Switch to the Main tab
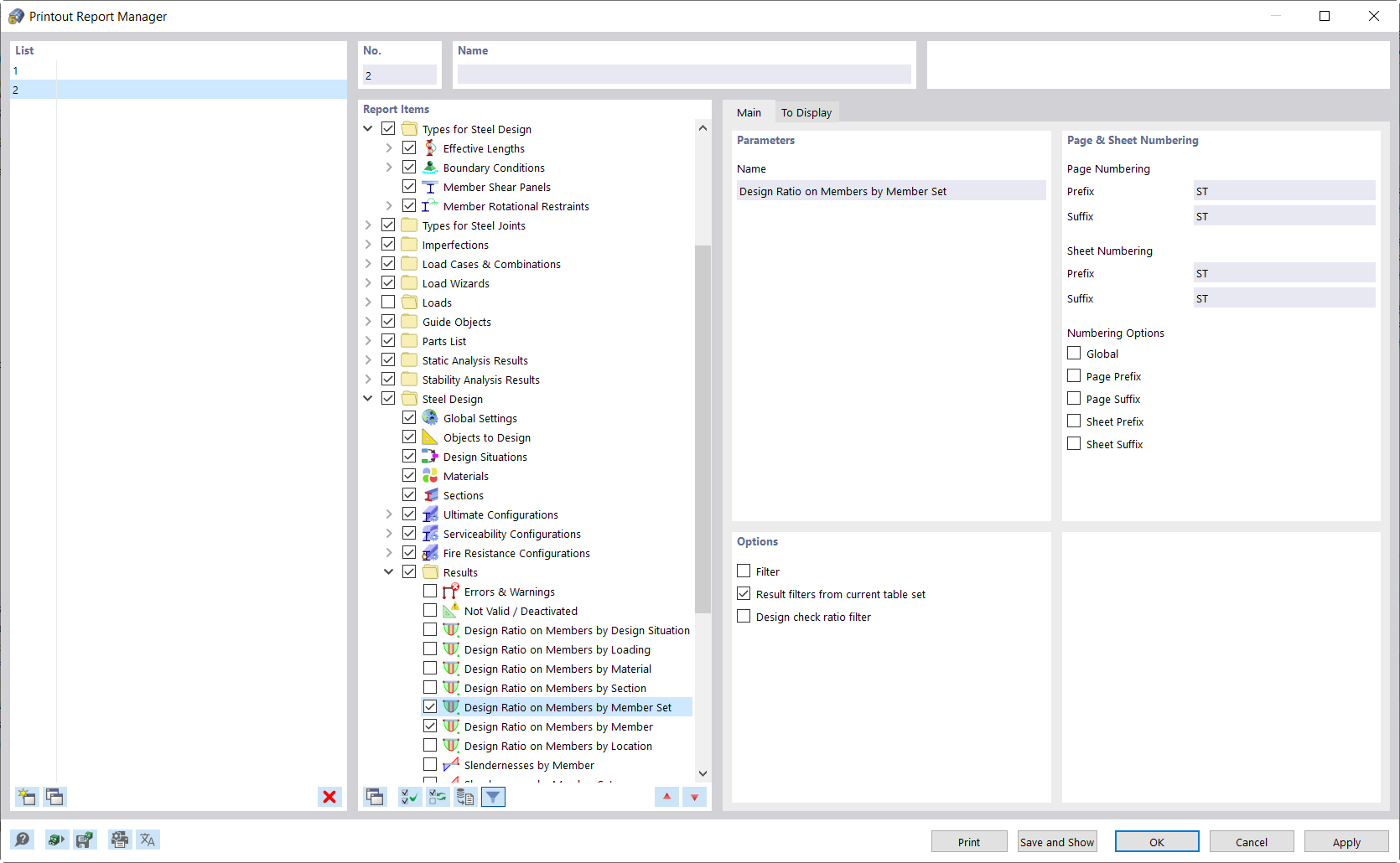The height and width of the screenshot is (863, 1400). (x=749, y=112)
